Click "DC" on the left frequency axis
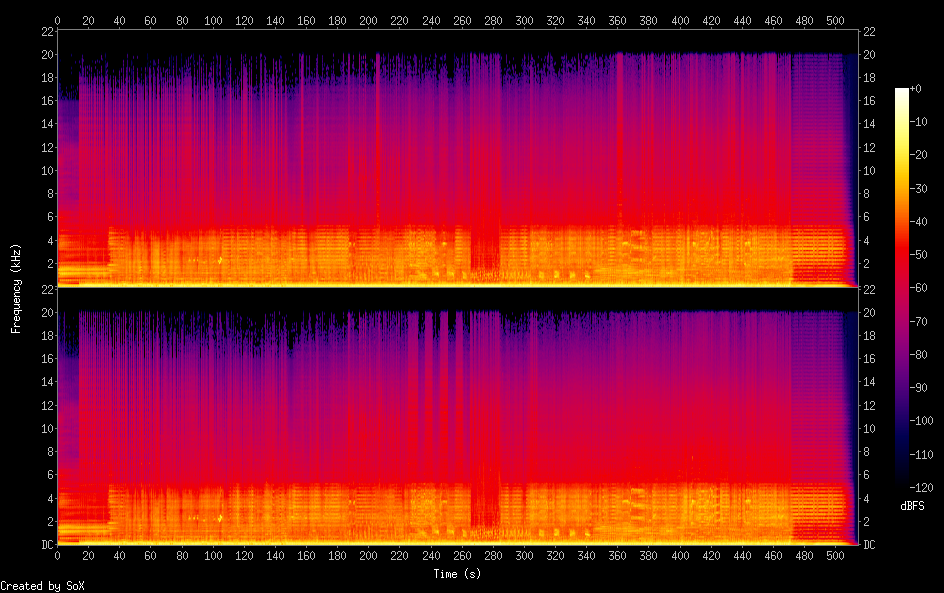 tap(48, 545)
